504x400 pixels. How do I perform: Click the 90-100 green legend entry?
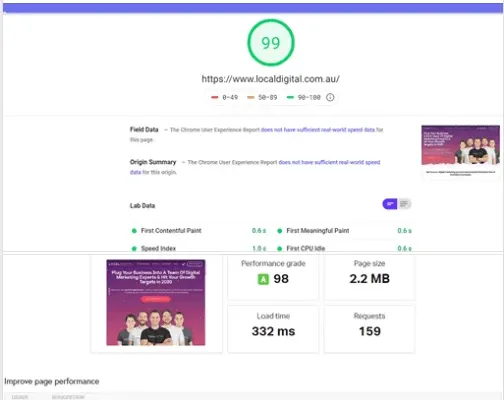(304, 97)
